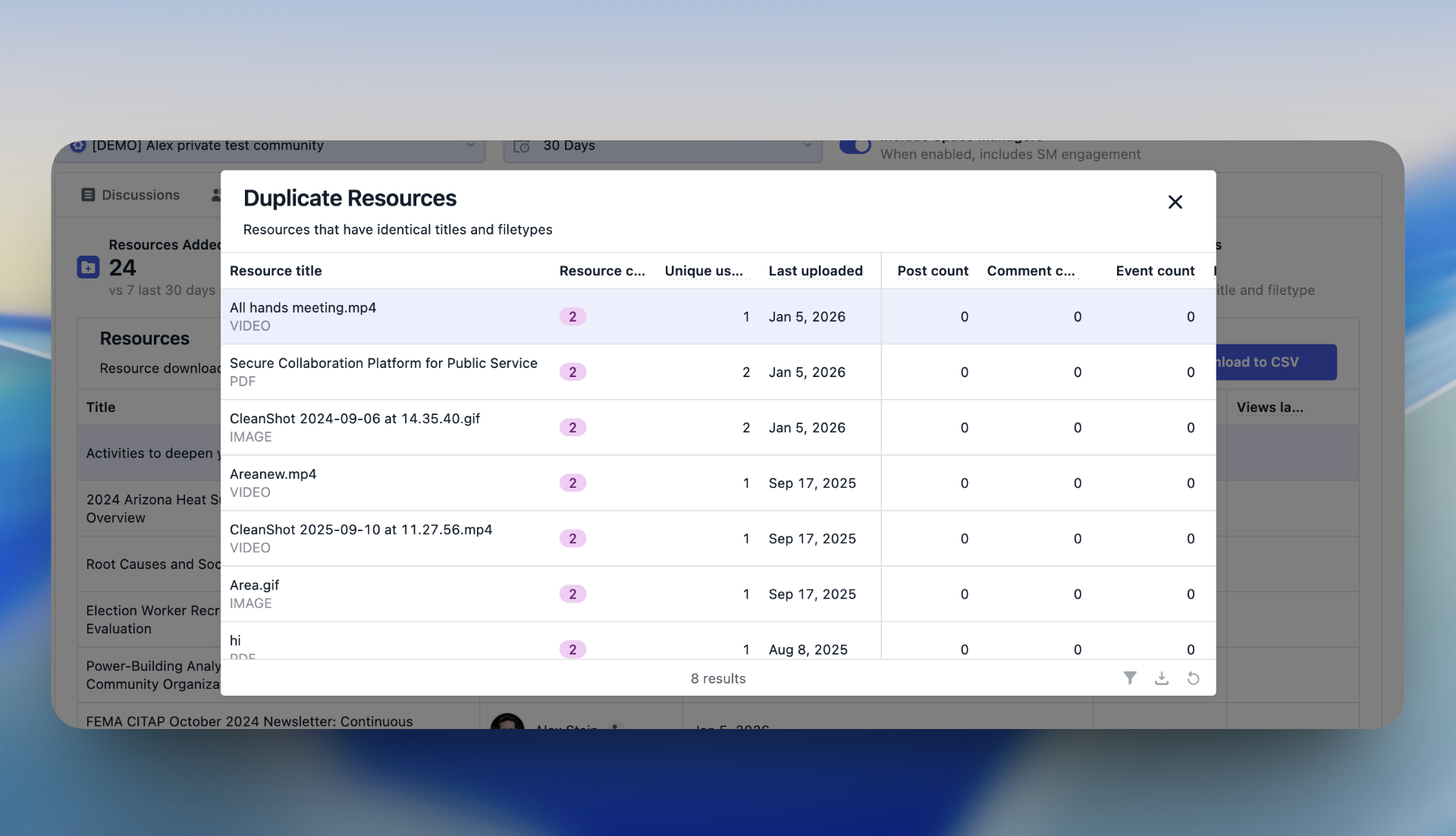
Task: Select the Secure Collaboration Platform PDF row
Action: 383,372
